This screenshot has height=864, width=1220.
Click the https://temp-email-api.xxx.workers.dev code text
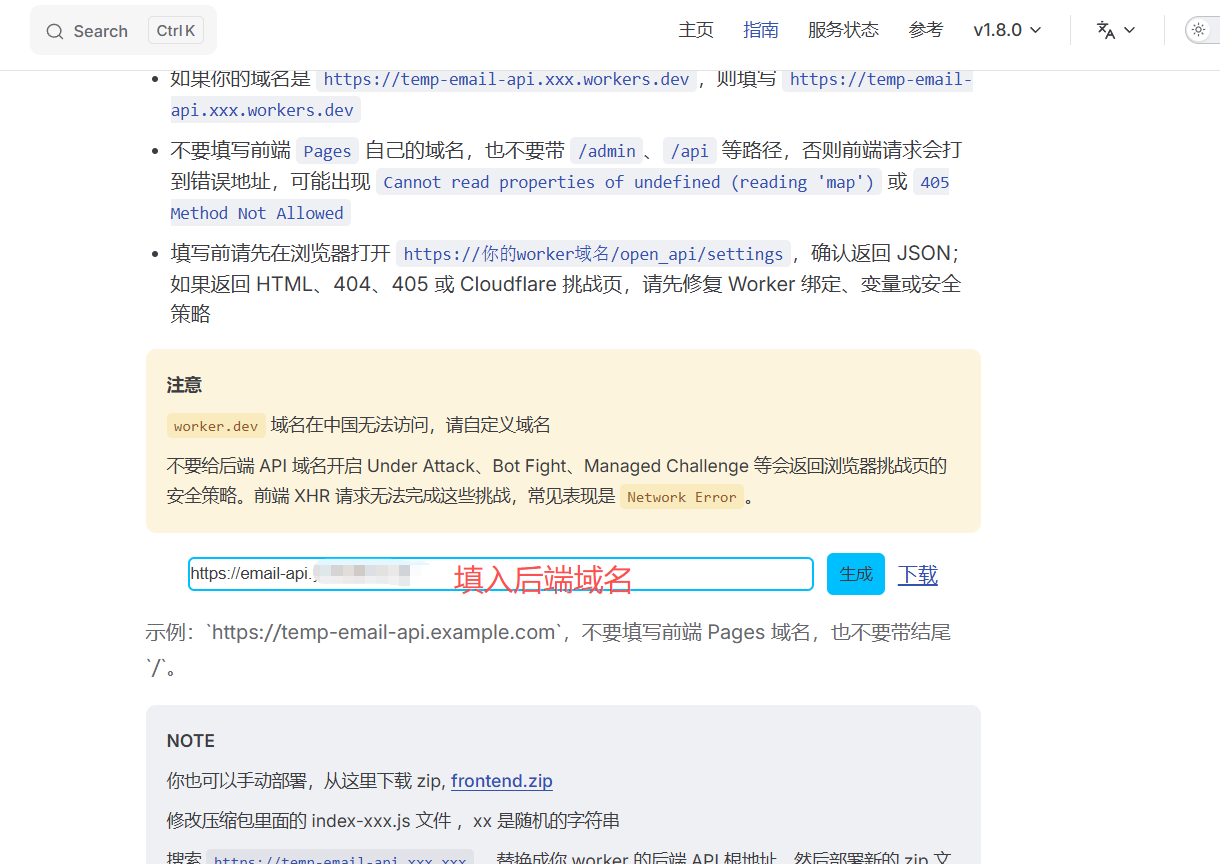506,79
